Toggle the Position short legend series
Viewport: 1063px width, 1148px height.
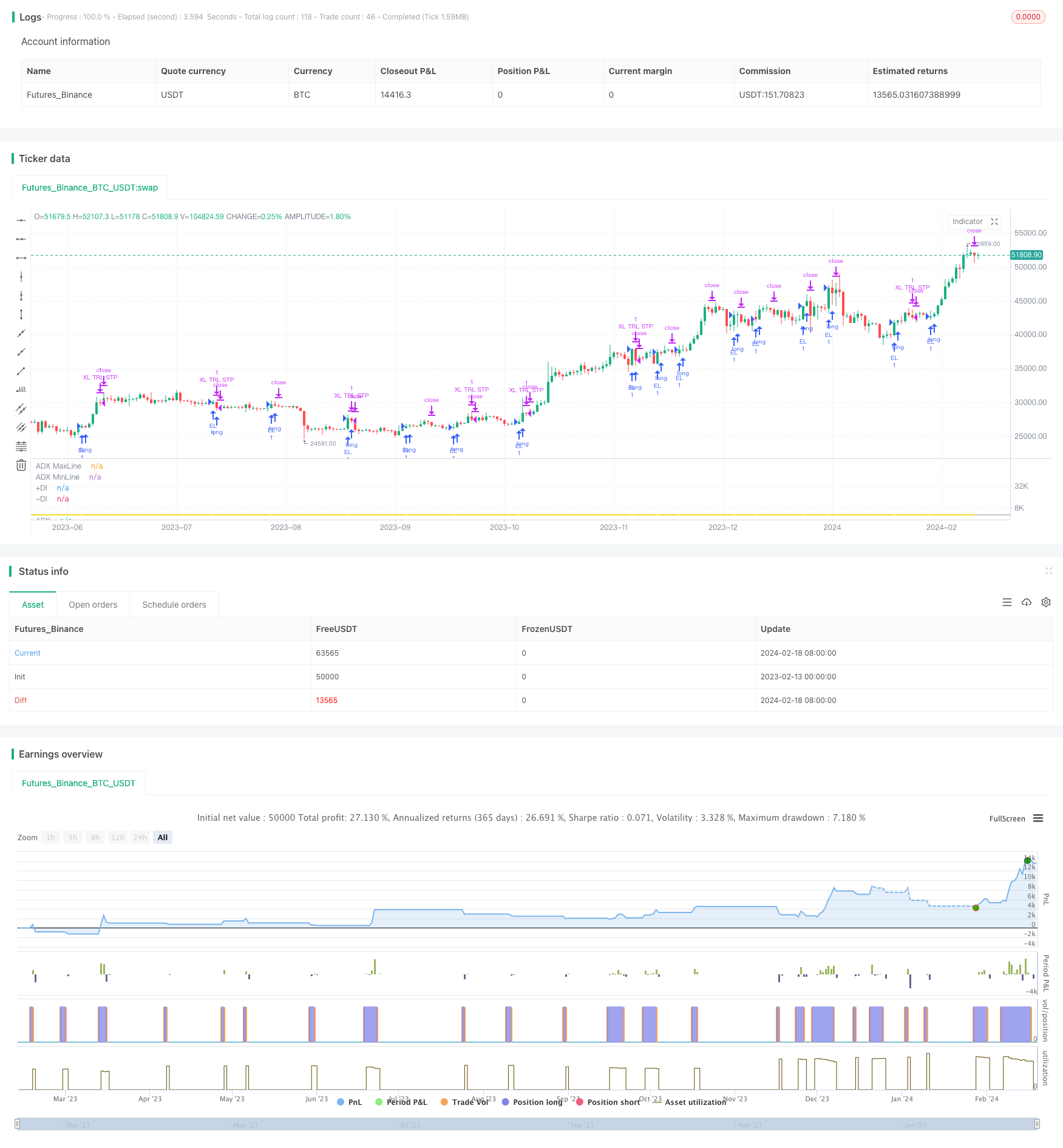click(608, 1102)
